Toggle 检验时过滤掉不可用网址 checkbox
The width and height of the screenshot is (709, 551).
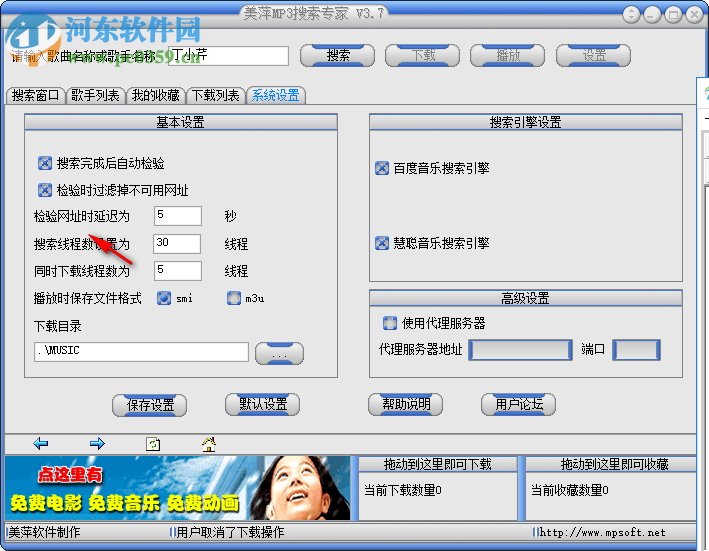click(x=45, y=190)
